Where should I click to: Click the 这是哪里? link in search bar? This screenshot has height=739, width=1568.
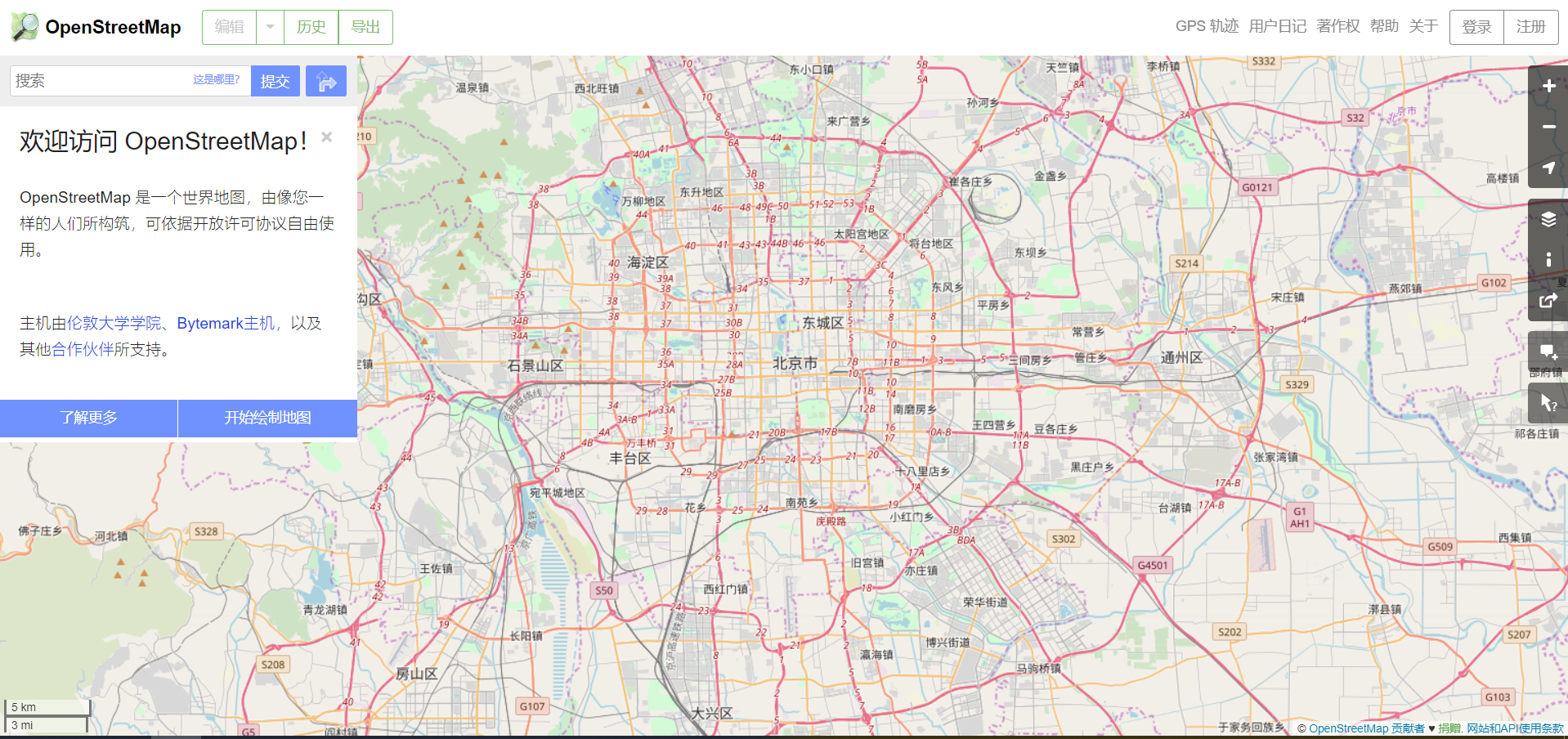point(215,80)
